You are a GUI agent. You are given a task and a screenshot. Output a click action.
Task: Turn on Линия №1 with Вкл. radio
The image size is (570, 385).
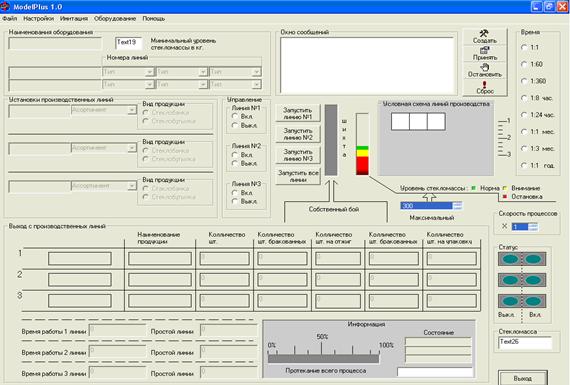click(x=235, y=116)
